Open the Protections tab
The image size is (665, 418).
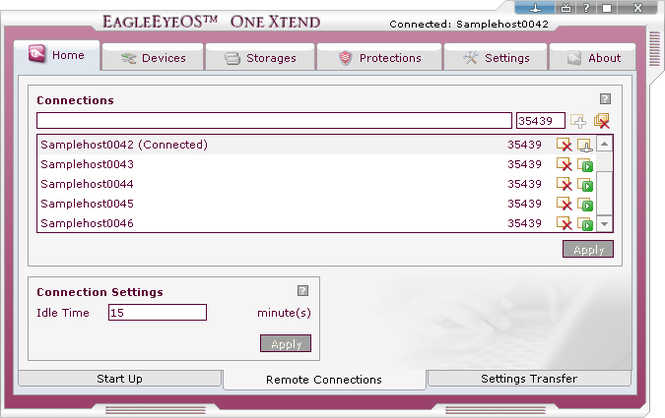tap(380, 58)
